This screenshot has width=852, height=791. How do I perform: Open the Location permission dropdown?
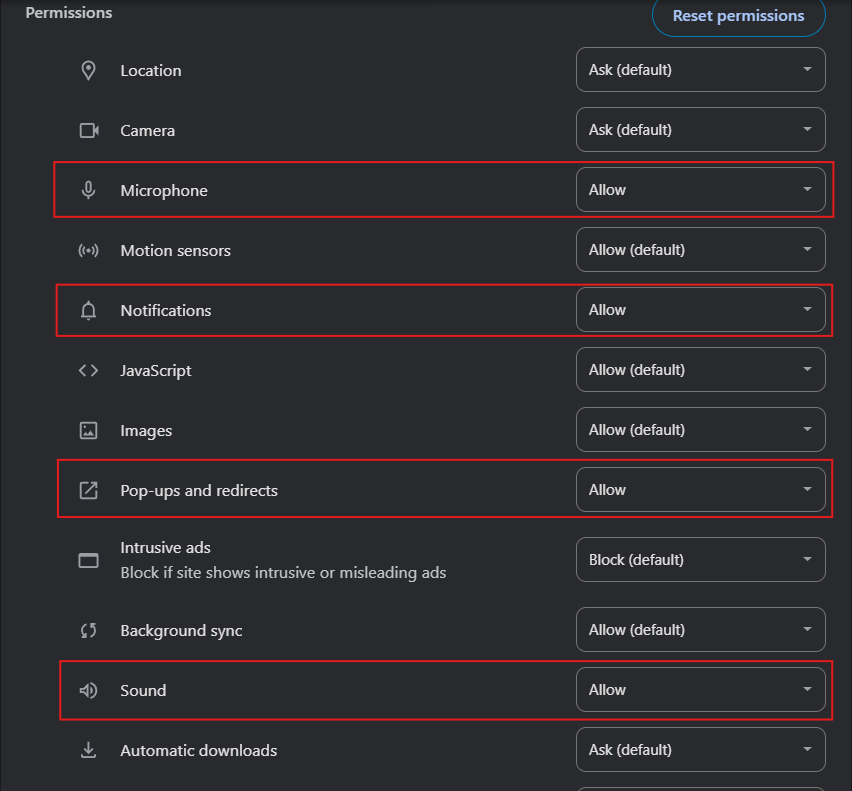point(700,70)
